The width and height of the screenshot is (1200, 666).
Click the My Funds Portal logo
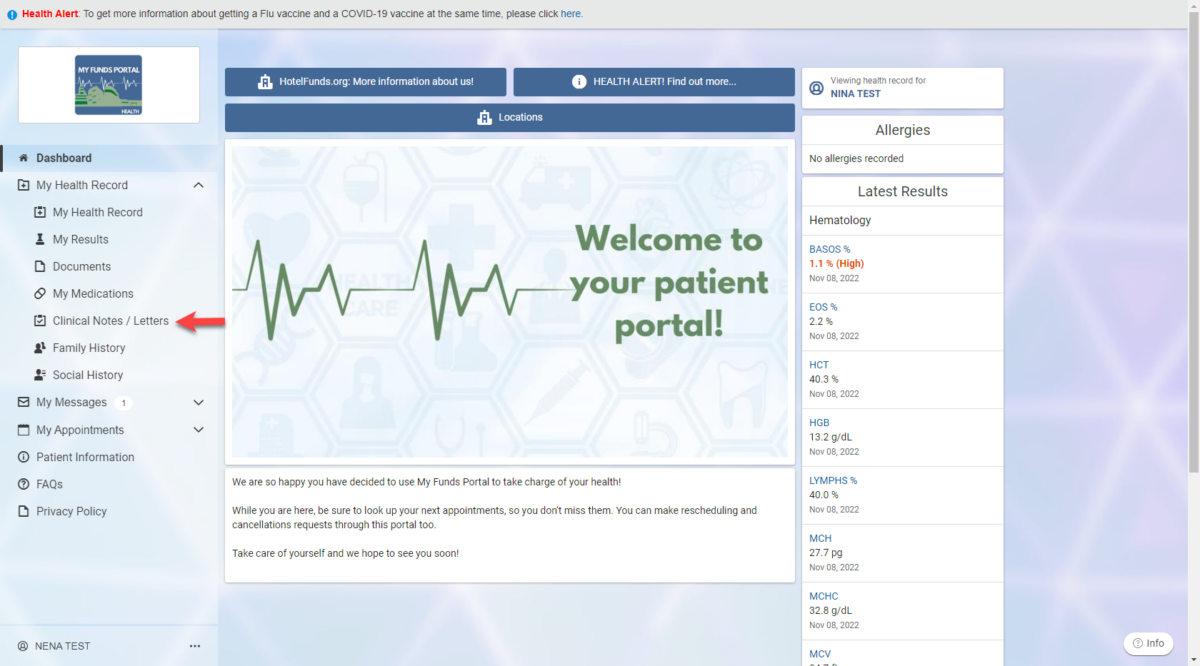[x=108, y=85]
